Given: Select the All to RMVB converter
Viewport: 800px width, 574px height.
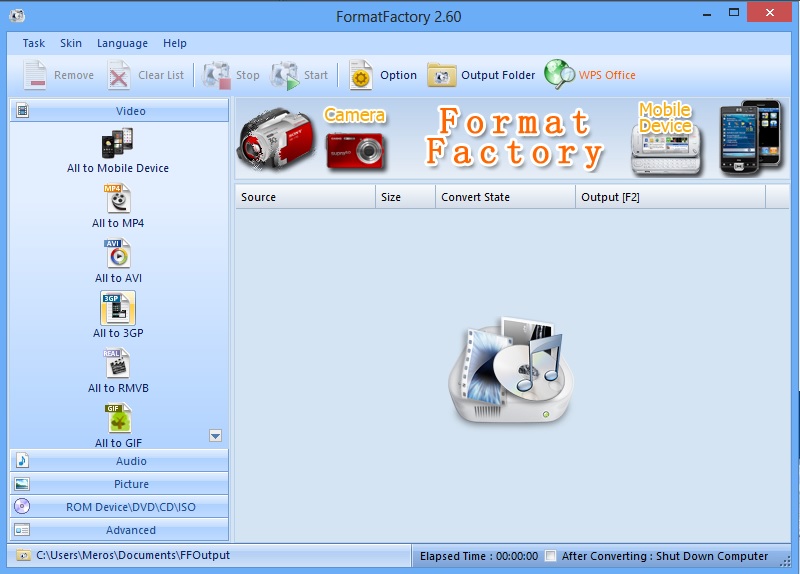Looking at the screenshot, I should point(117,364).
